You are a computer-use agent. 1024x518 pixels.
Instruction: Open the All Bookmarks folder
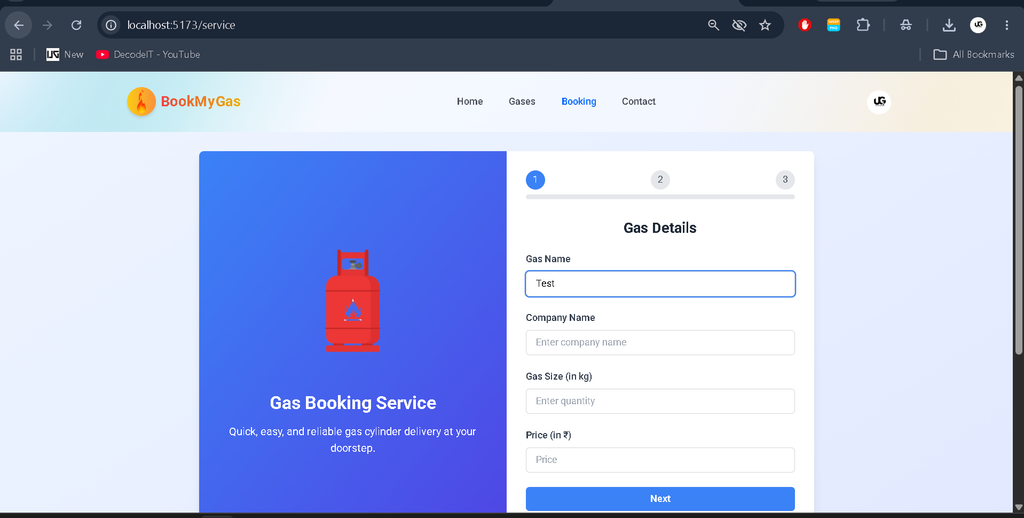pos(974,55)
